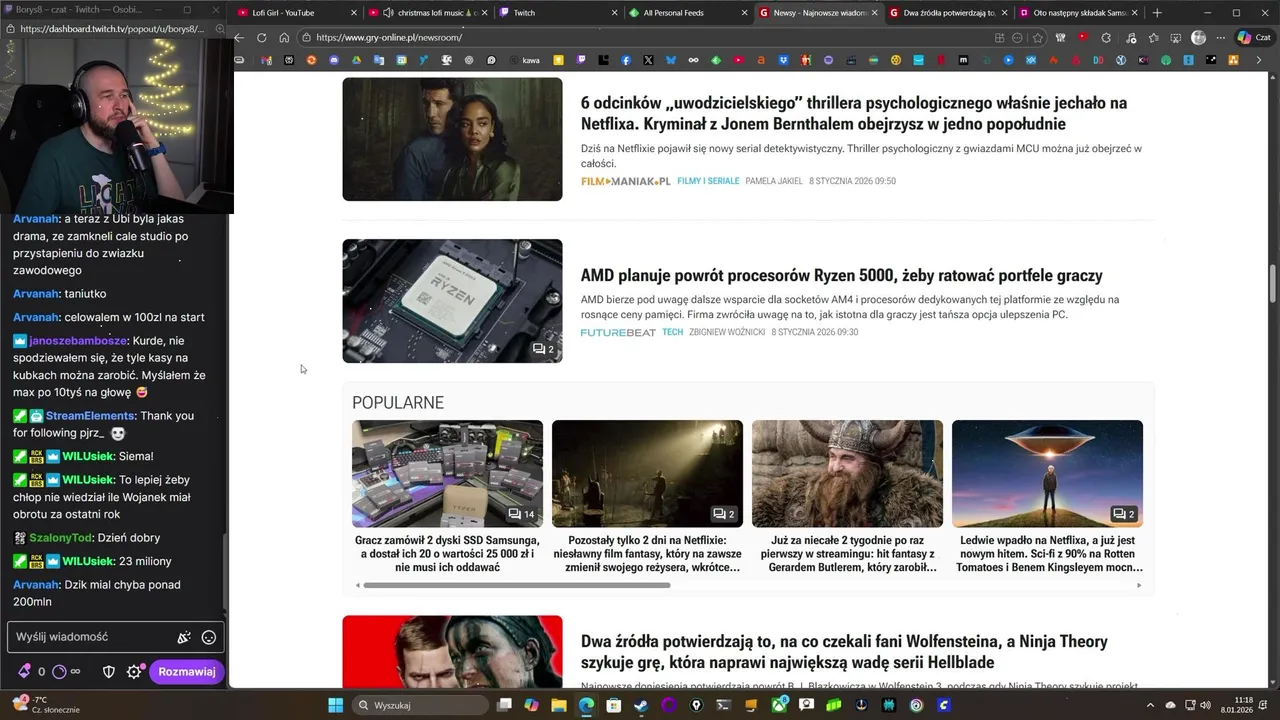Open janoszebambosze username in chat
The image size is (1280, 720).
click(79, 341)
